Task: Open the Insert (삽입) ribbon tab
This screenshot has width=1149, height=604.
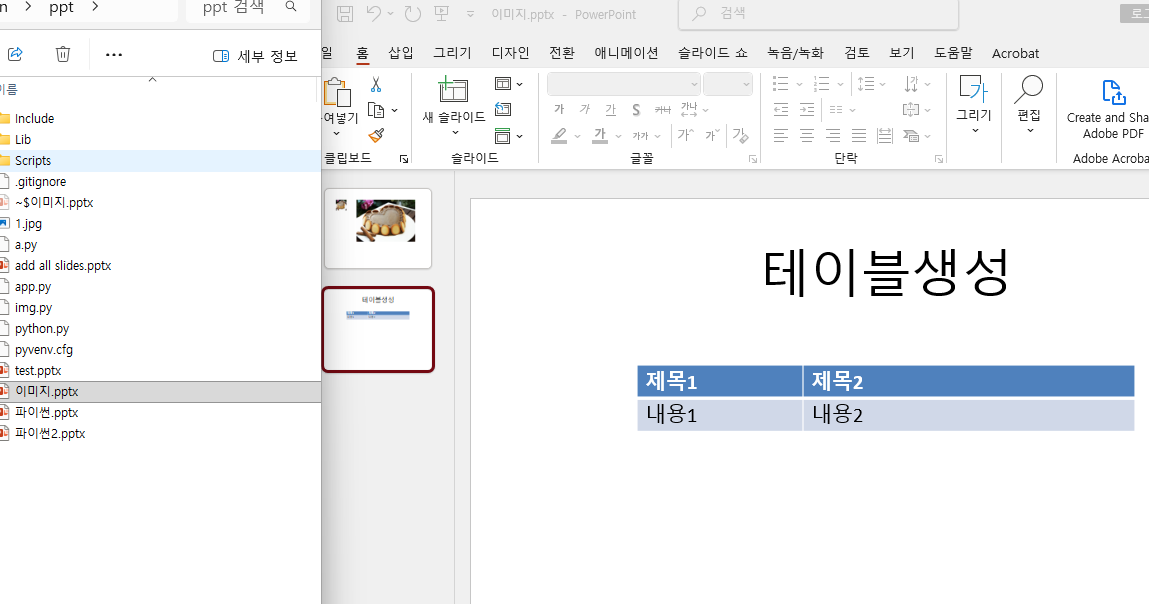Action: pos(400,53)
